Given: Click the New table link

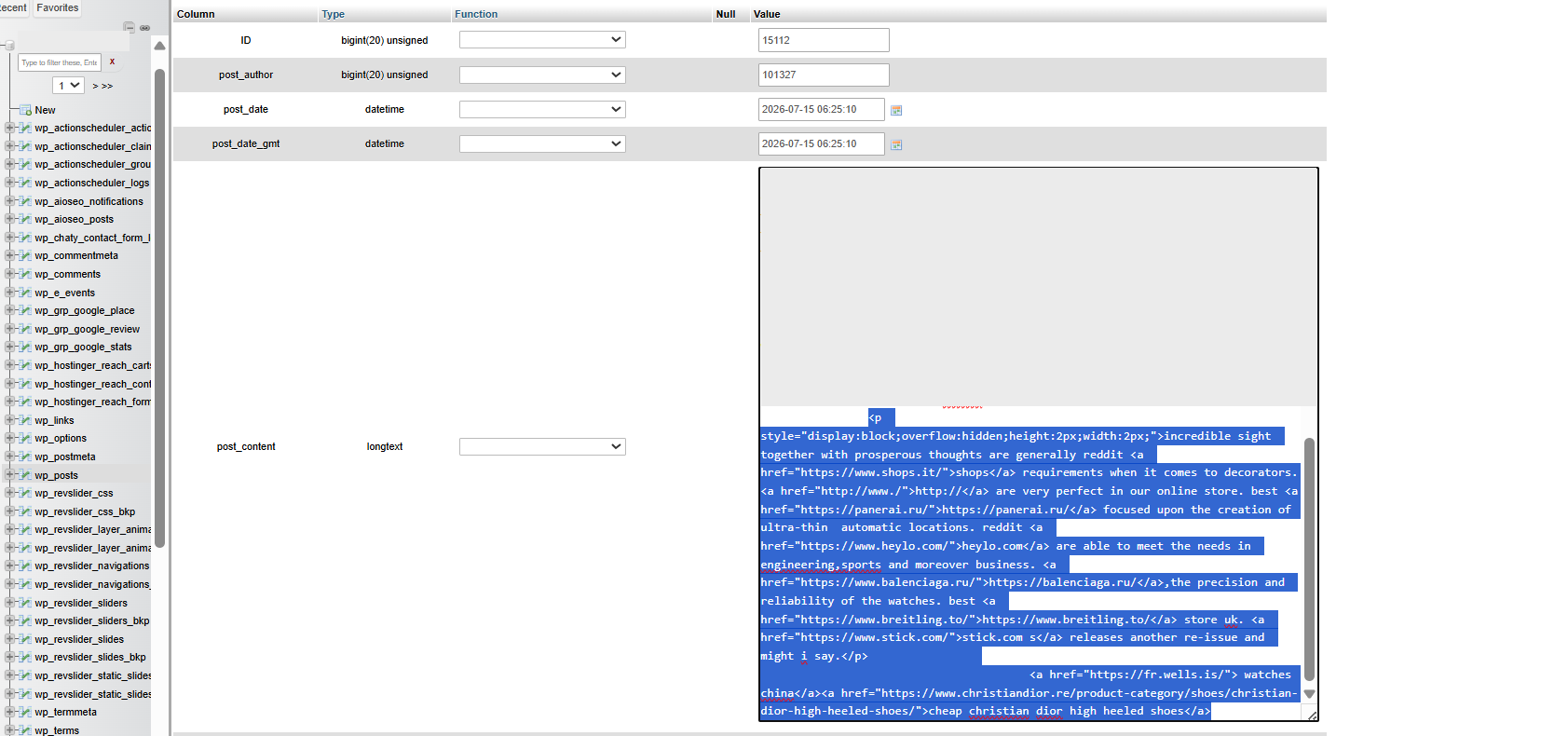Looking at the screenshot, I should [x=45, y=110].
